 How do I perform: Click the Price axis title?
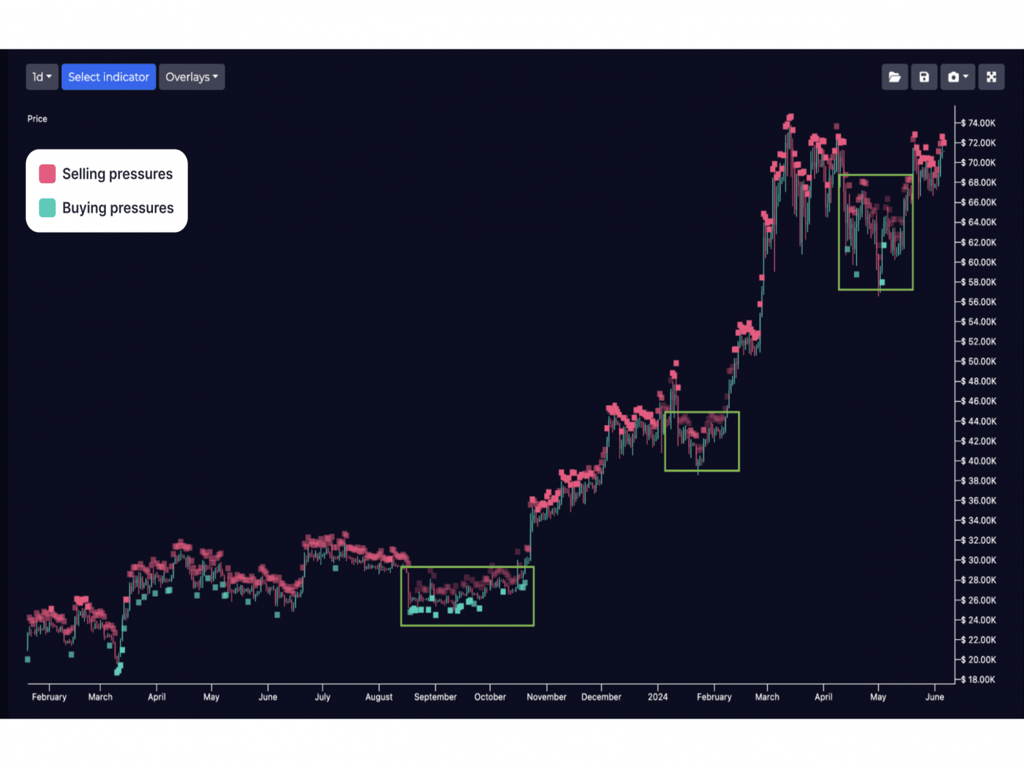pos(37,119)
